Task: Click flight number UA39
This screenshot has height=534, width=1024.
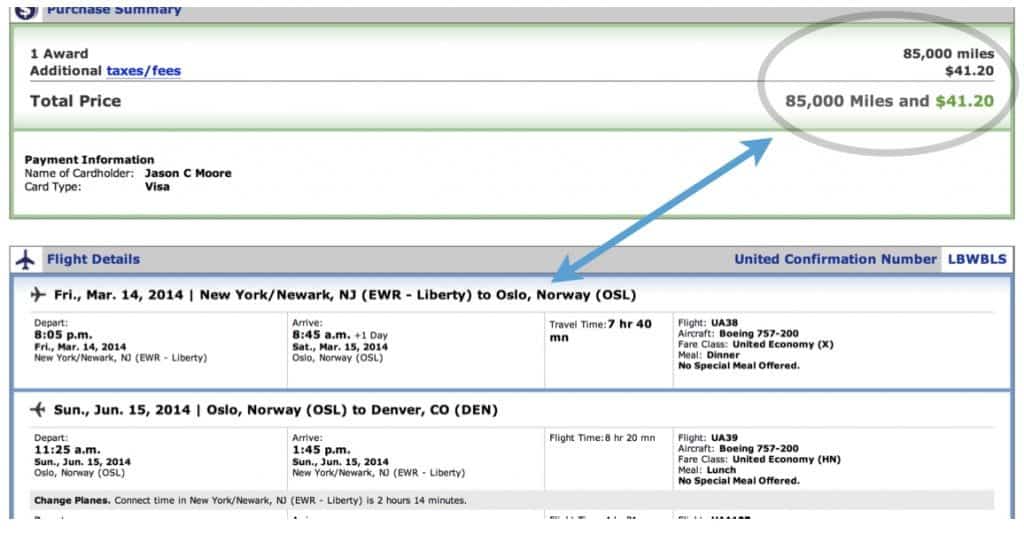Action: coord(724,437)
